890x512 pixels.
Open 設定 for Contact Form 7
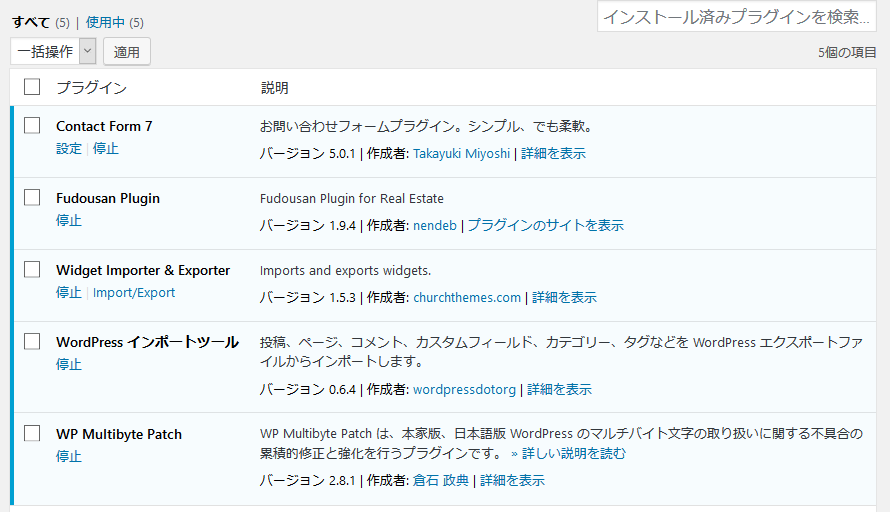coord(69,149)
